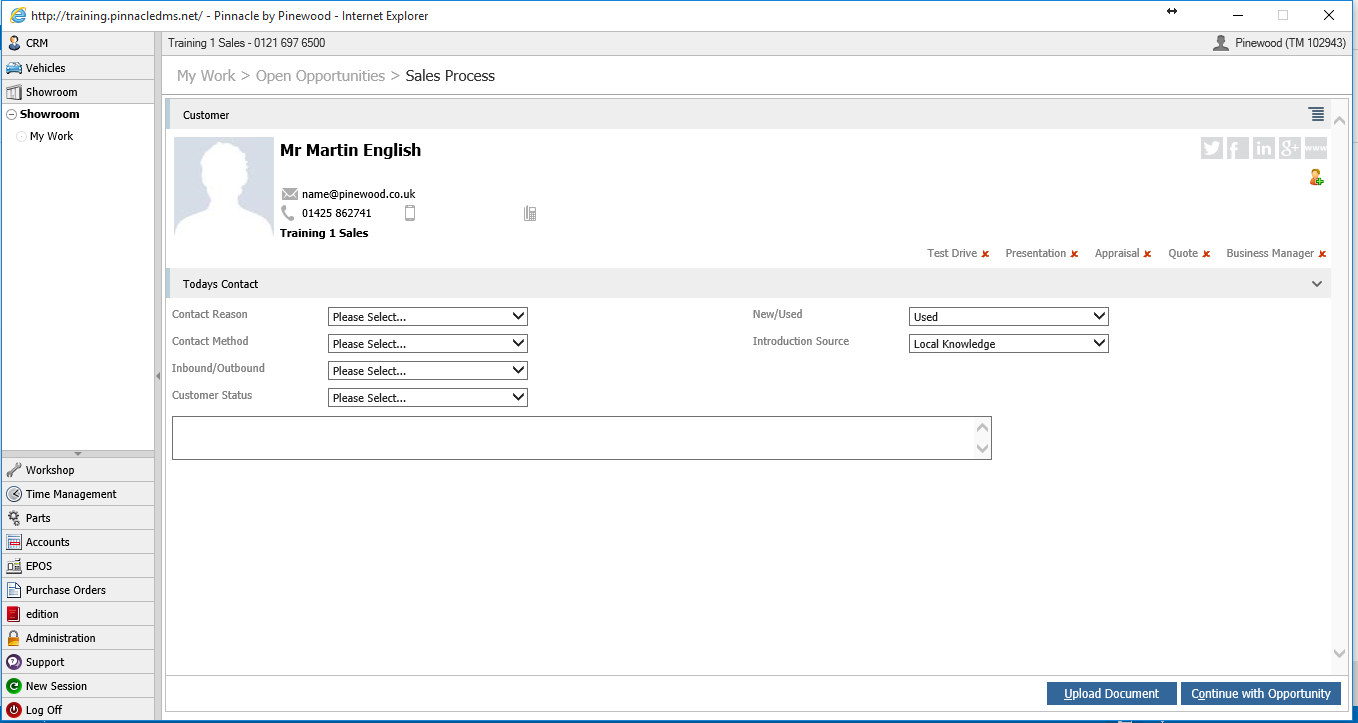Open the Customer section list menu icon

[x=1316, y=114]
